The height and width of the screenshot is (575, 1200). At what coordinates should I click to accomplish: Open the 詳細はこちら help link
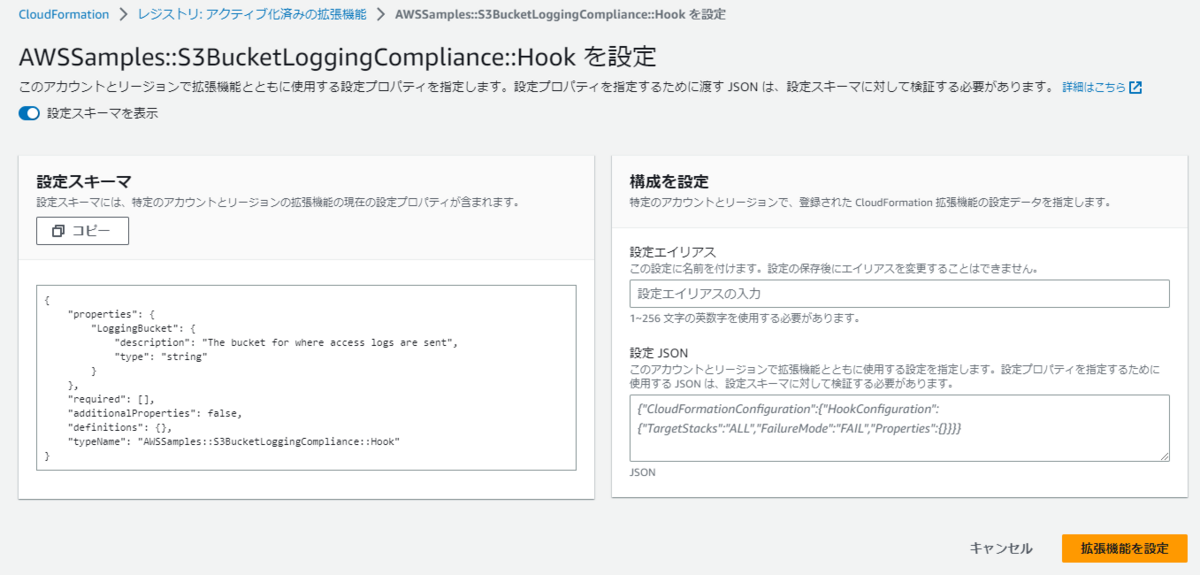pos(1093,87)
